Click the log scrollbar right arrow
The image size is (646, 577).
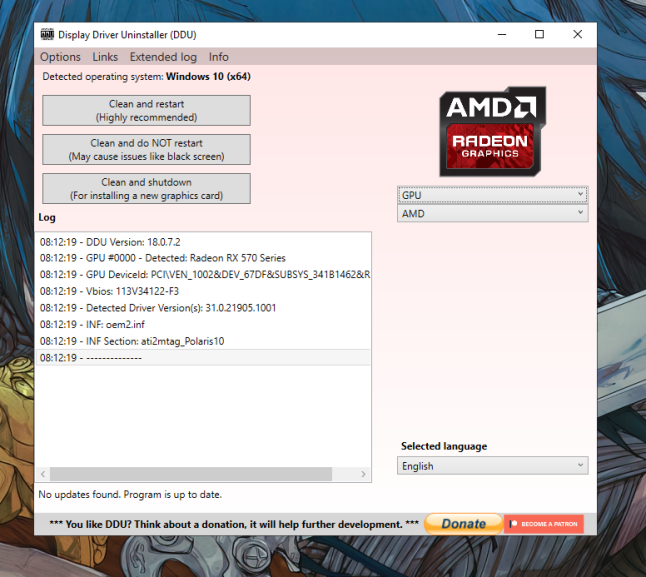pyautogui.click(x=365, y=474)
